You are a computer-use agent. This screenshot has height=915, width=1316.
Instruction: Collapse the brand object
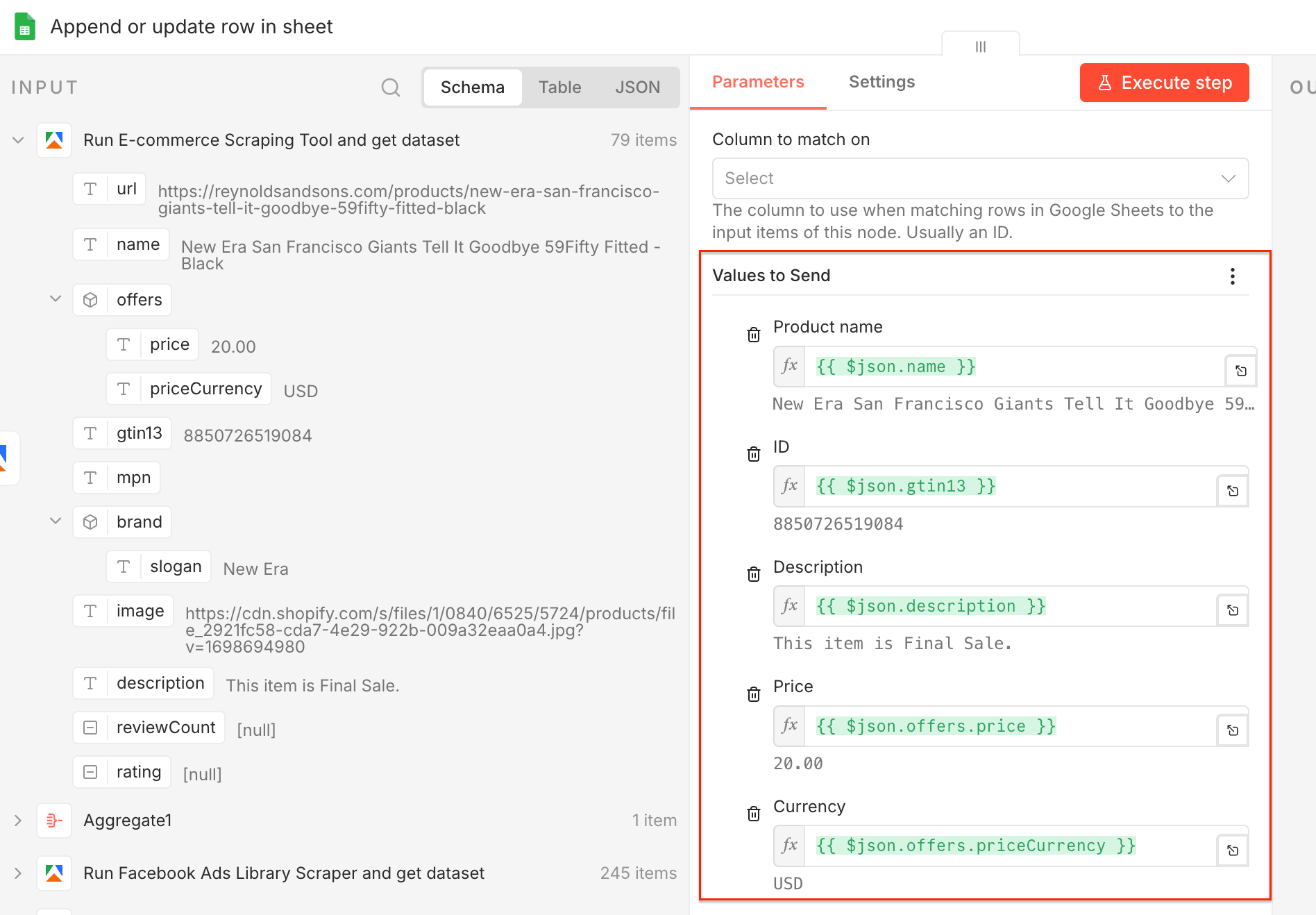click(56, 521)
